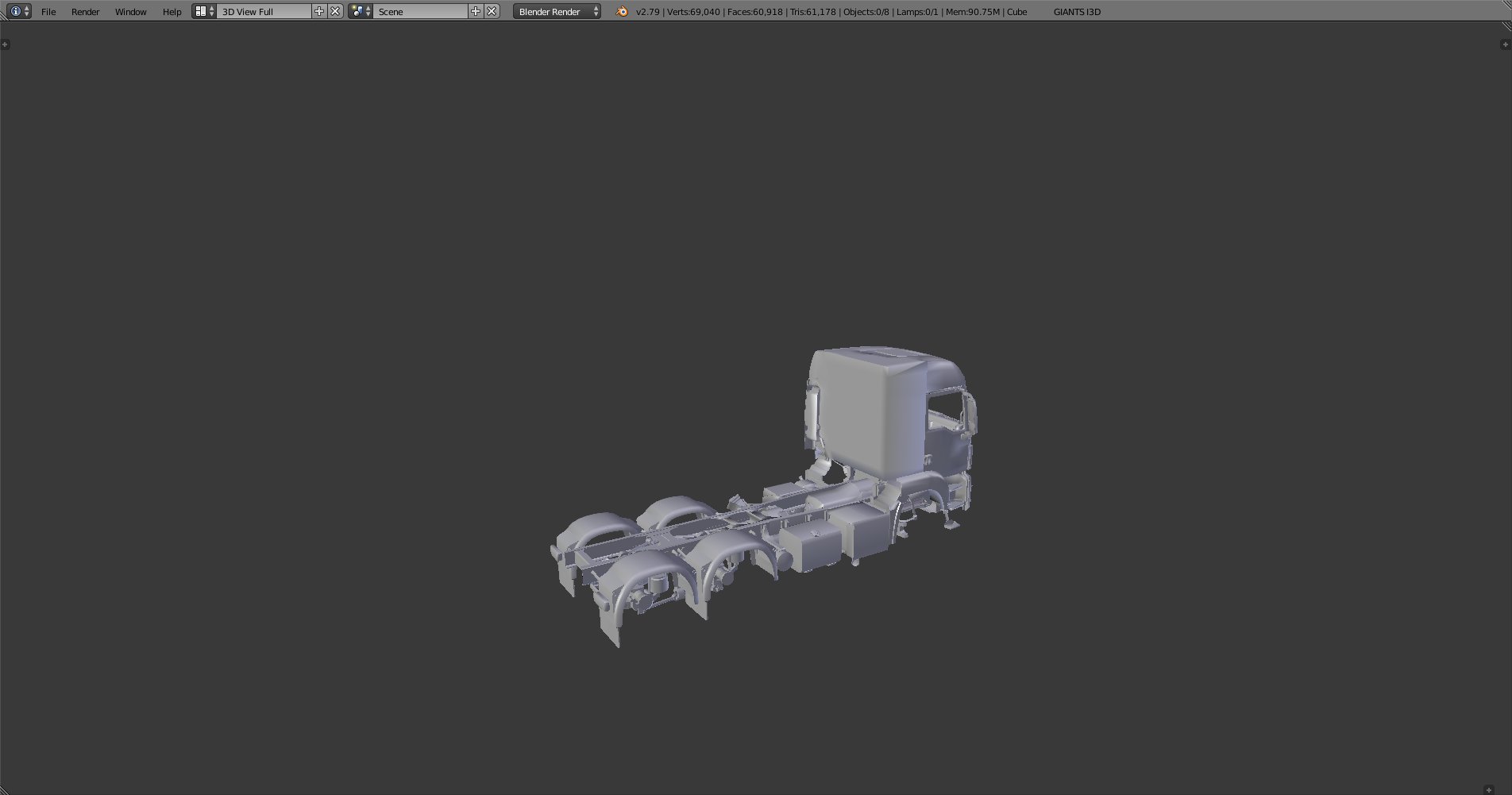The height and width of the screenshot is (795, 1512).
Task: Click the Blender logo icon
Action: click(x=622, y=11)
